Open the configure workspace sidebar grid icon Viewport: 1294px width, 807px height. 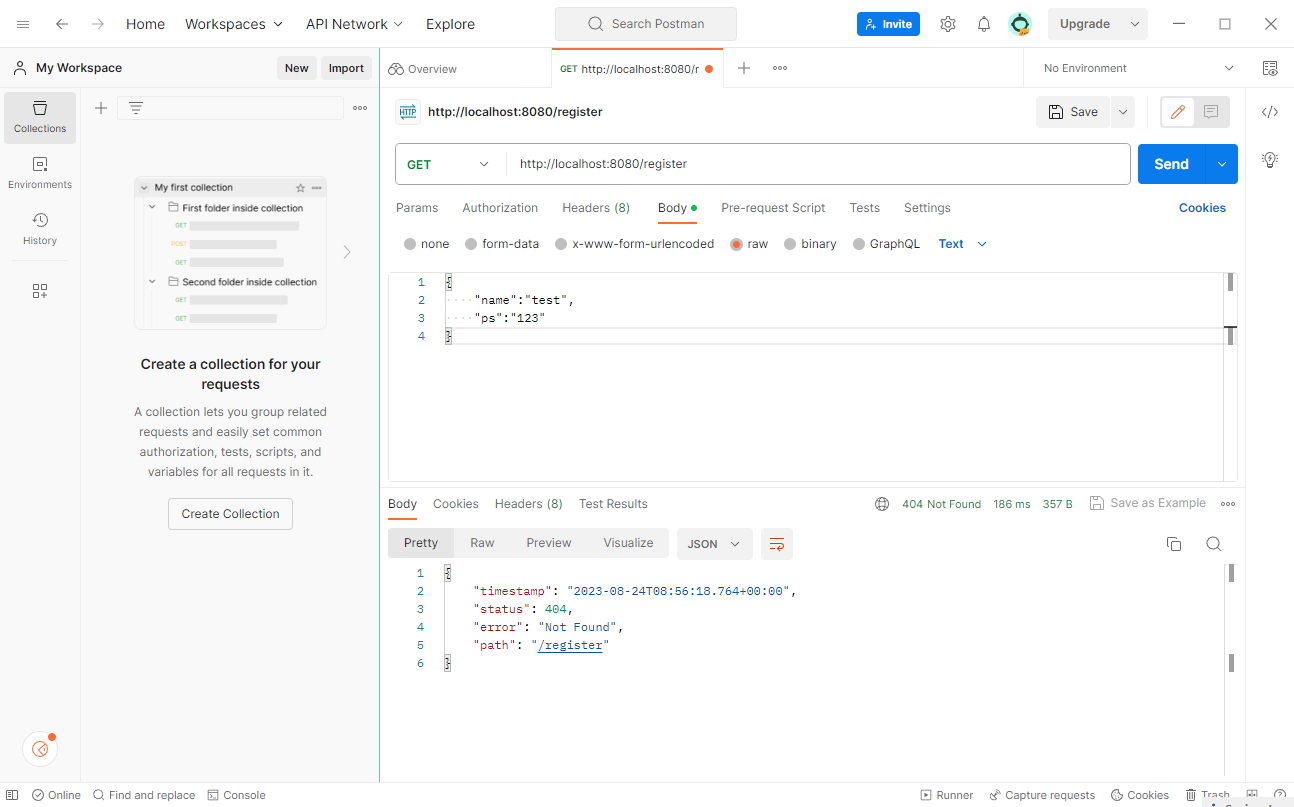pos(40,291)
